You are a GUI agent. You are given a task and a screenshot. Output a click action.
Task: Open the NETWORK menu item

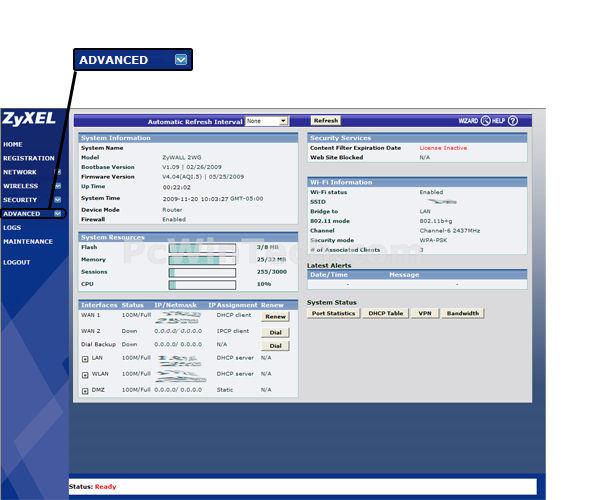tap(20, 172)
